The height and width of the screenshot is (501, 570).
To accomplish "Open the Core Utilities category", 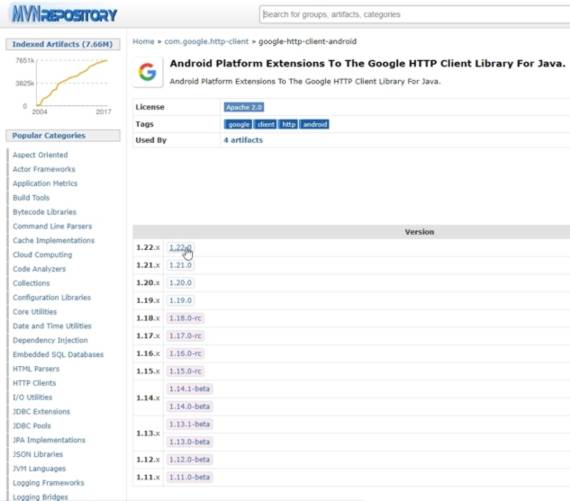I will 35,312.
